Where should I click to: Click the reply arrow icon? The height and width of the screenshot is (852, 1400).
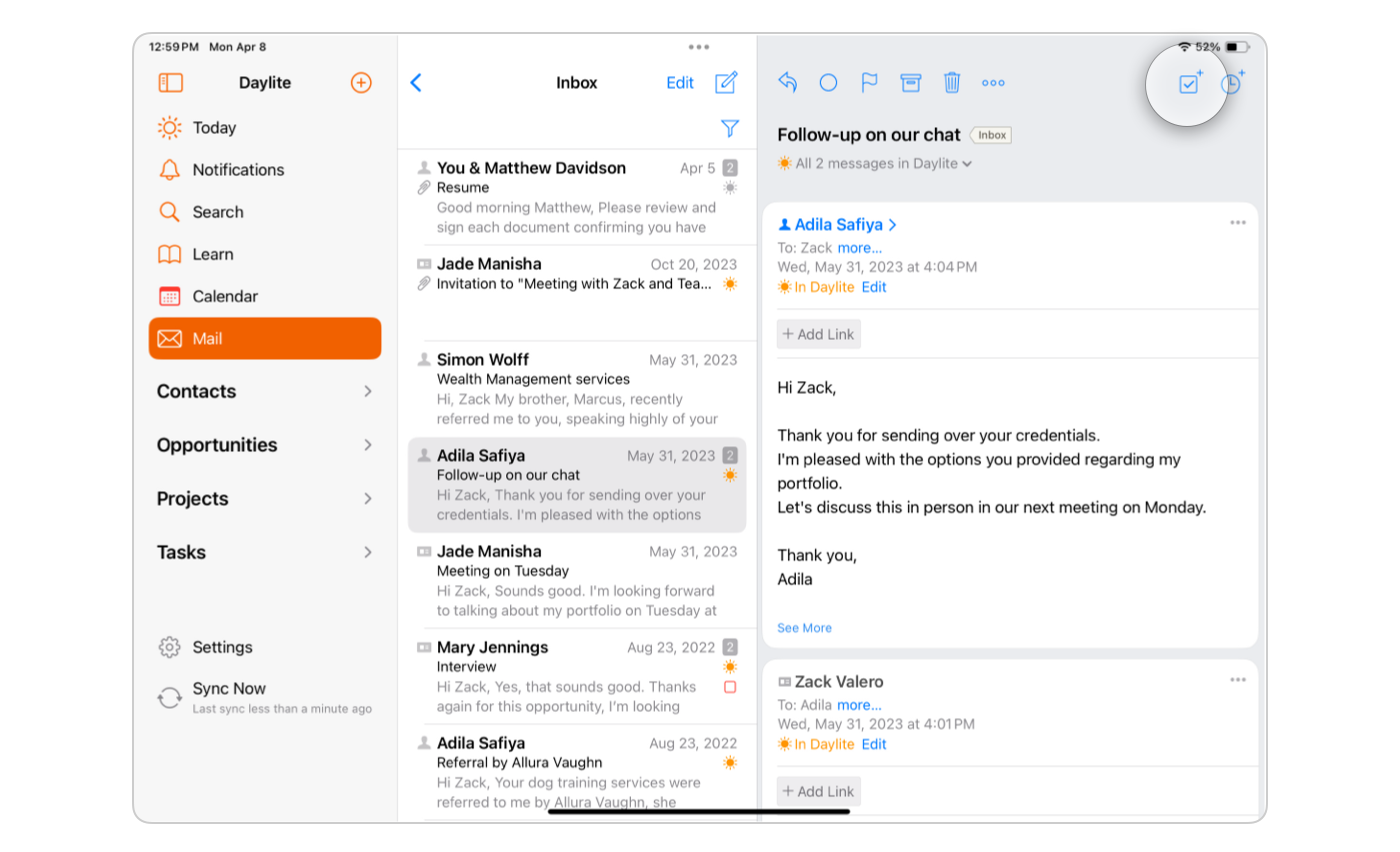(787, 83)
